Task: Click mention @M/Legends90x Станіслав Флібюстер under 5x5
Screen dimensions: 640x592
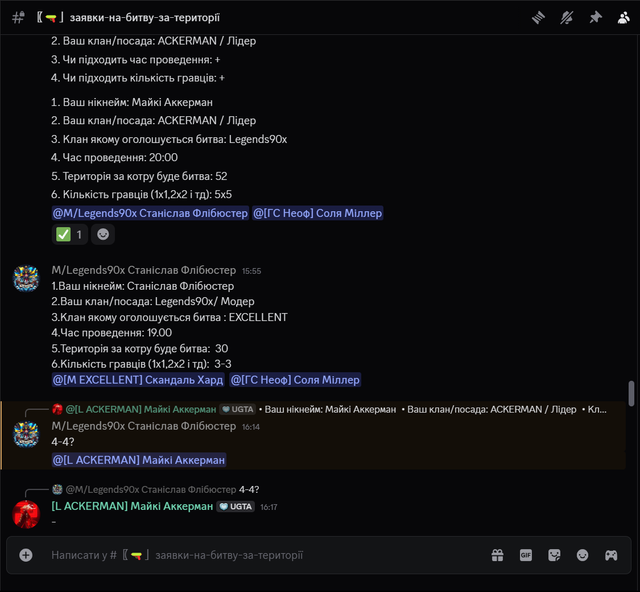Action: pos(150,213)
